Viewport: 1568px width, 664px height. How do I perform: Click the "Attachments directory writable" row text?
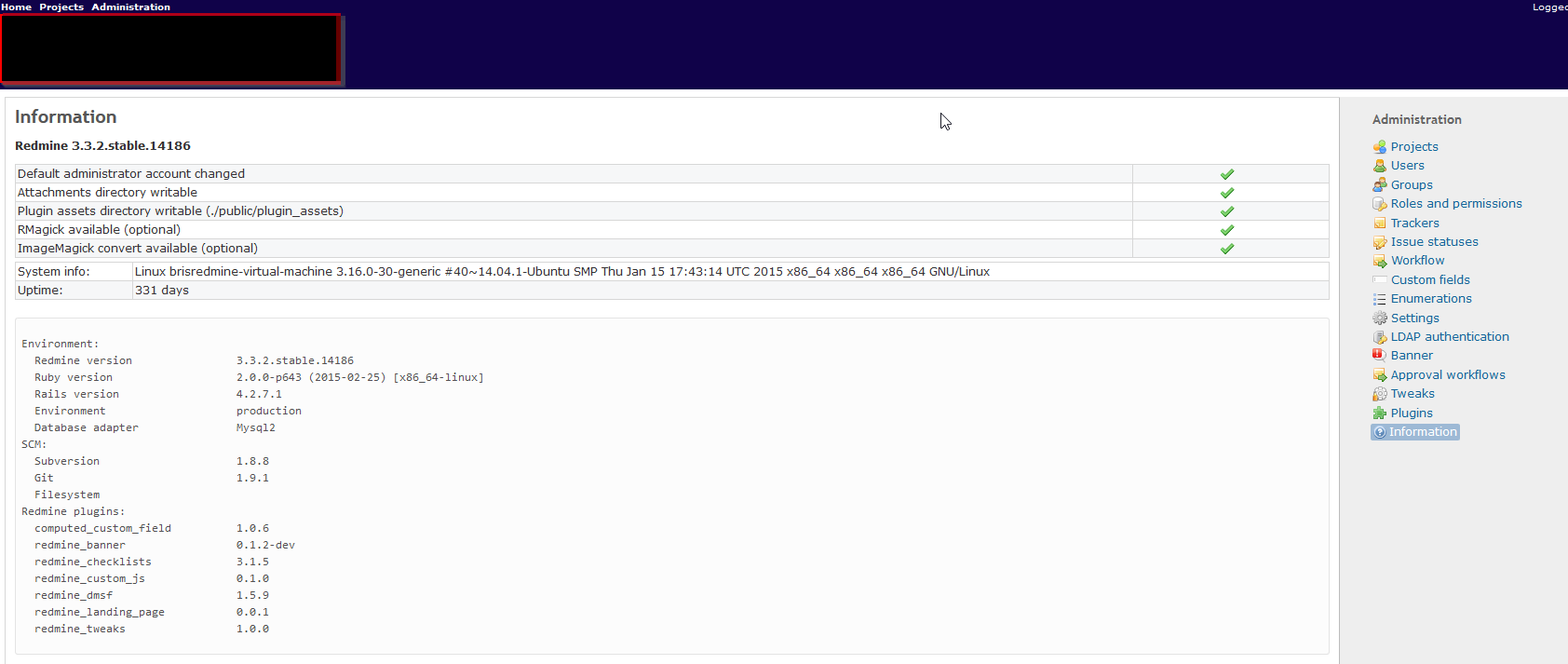[107, 193]
